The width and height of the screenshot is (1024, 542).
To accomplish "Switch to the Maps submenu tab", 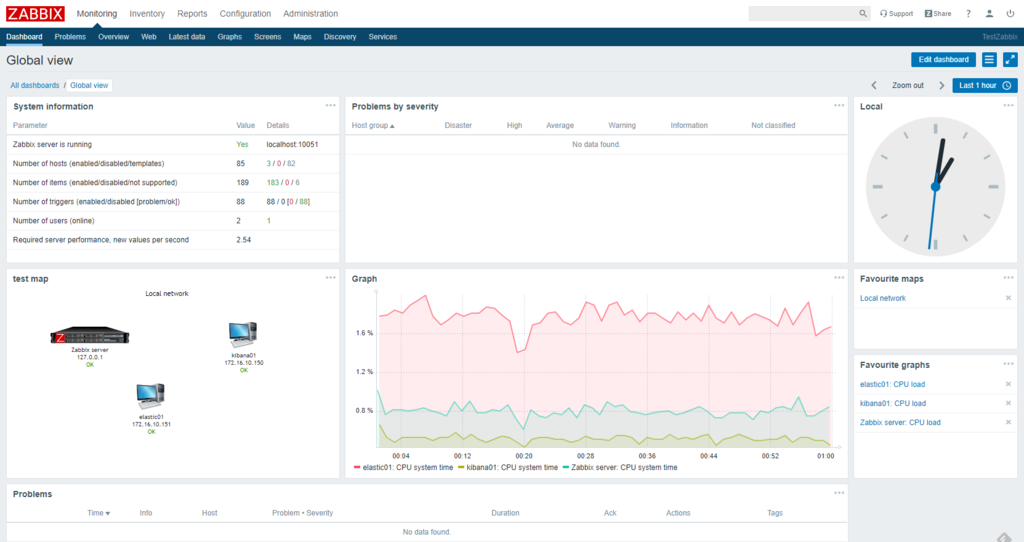I will tap(302, 37).
